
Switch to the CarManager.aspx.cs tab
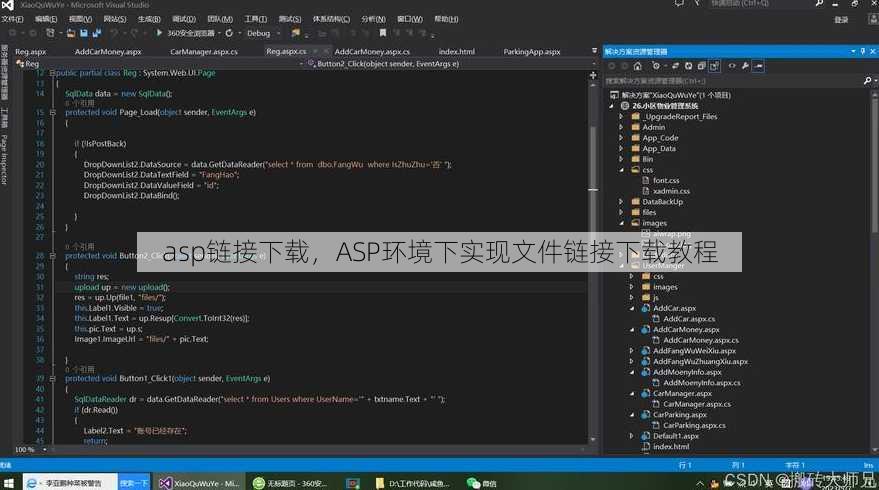(x=204, y=52)
